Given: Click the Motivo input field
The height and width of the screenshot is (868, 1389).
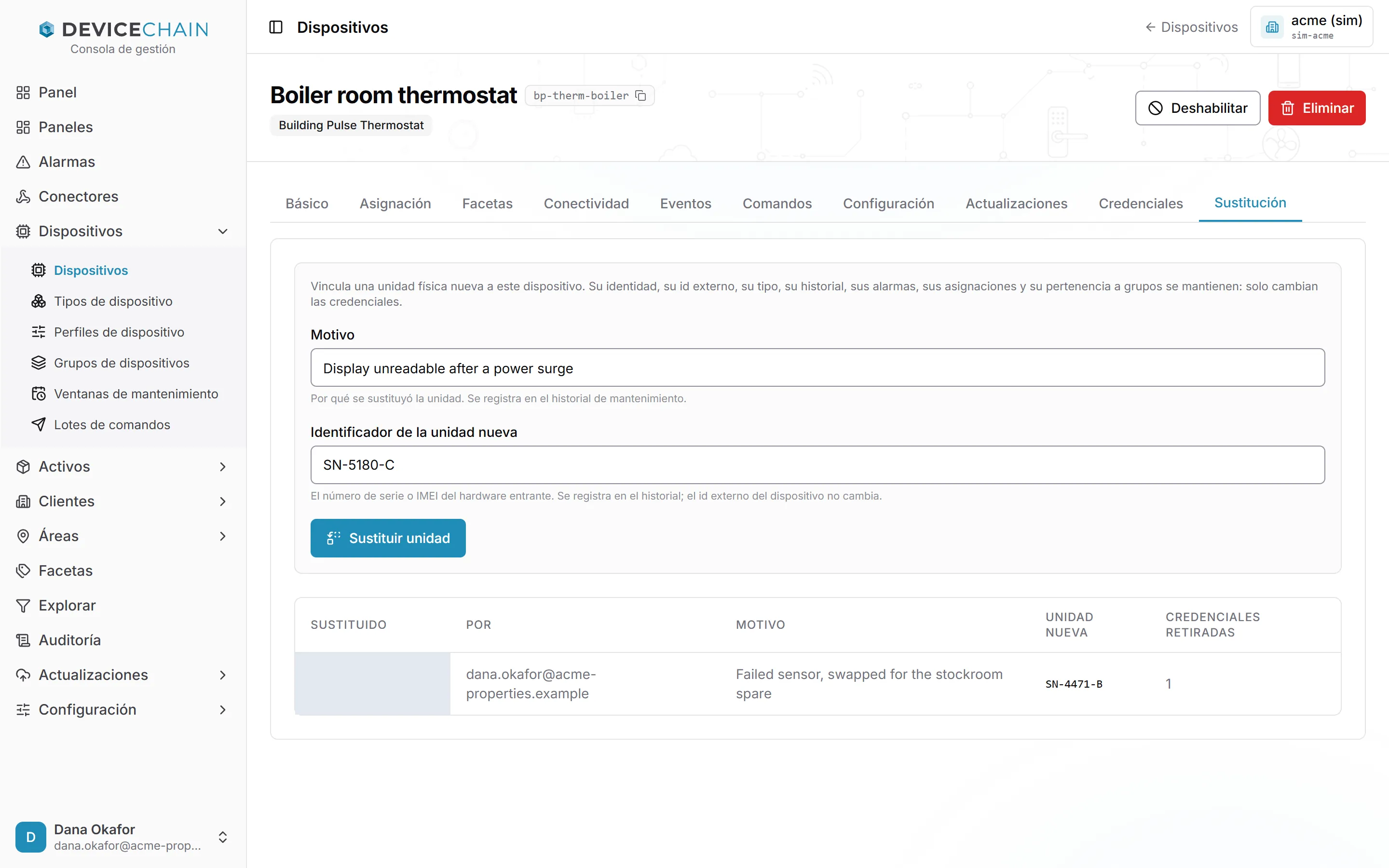Looking at the screenshot, I should [817, 368].
